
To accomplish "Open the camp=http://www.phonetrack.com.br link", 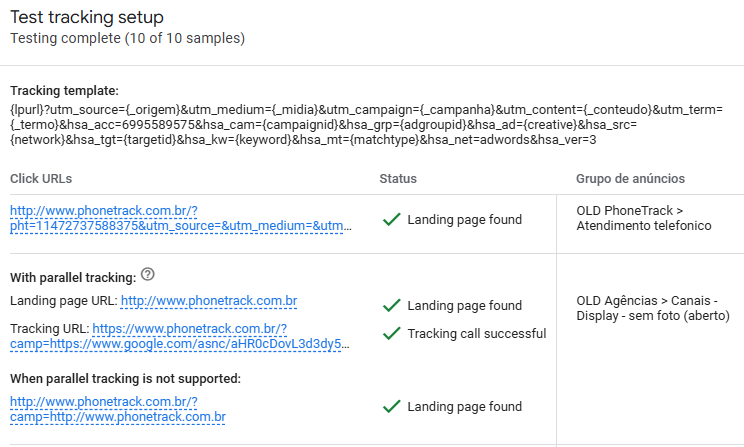I will click(x=118, y=410).
